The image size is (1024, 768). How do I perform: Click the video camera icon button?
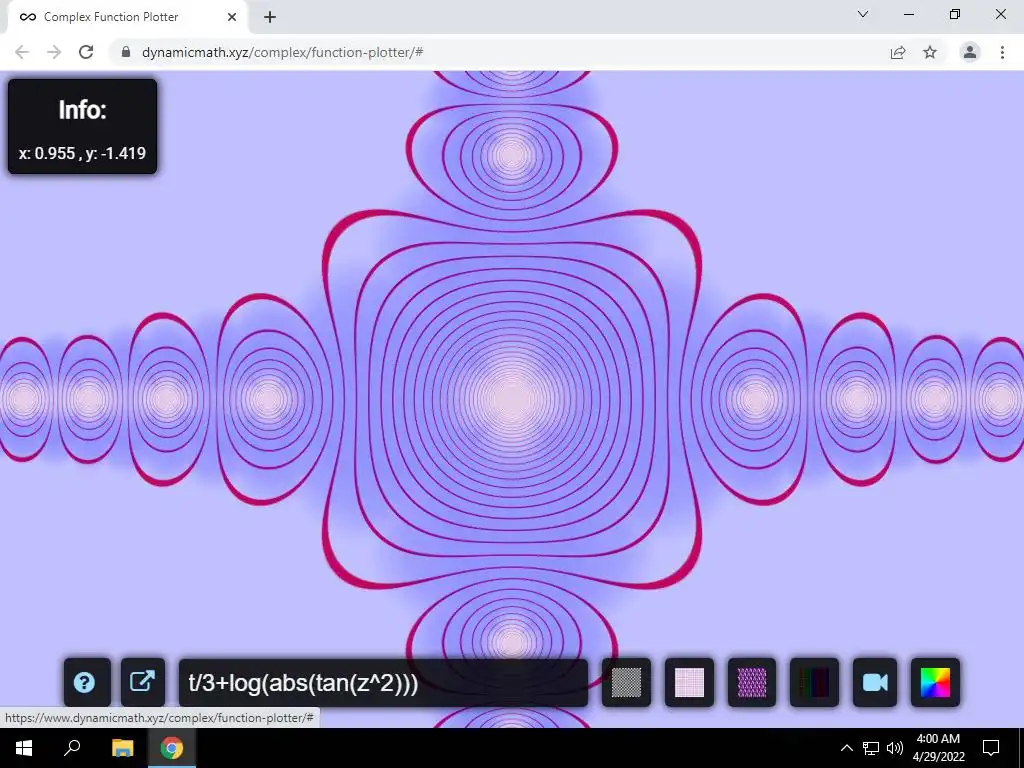[875, 682]
